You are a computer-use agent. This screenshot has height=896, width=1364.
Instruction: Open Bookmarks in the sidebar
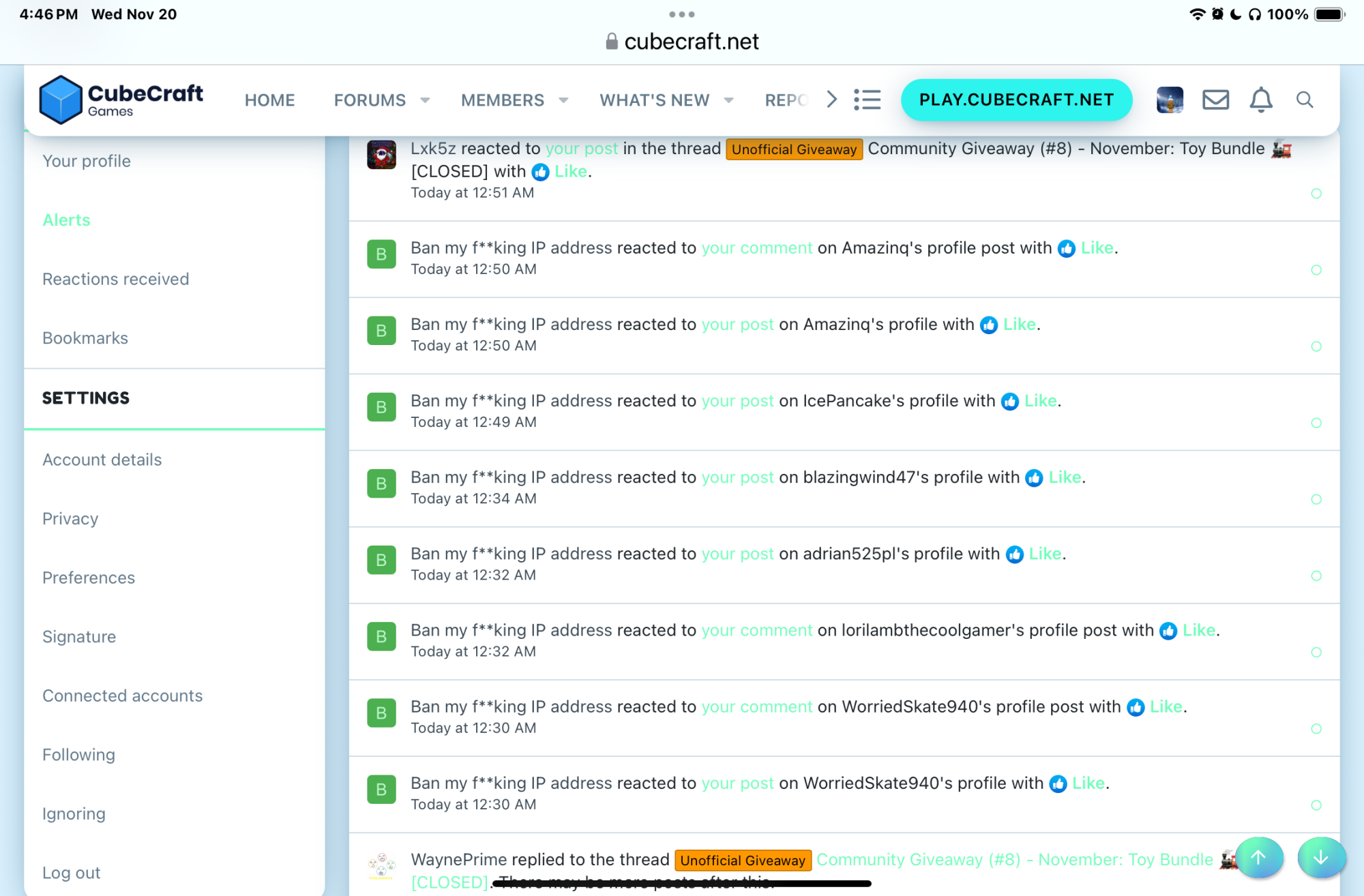85,338
